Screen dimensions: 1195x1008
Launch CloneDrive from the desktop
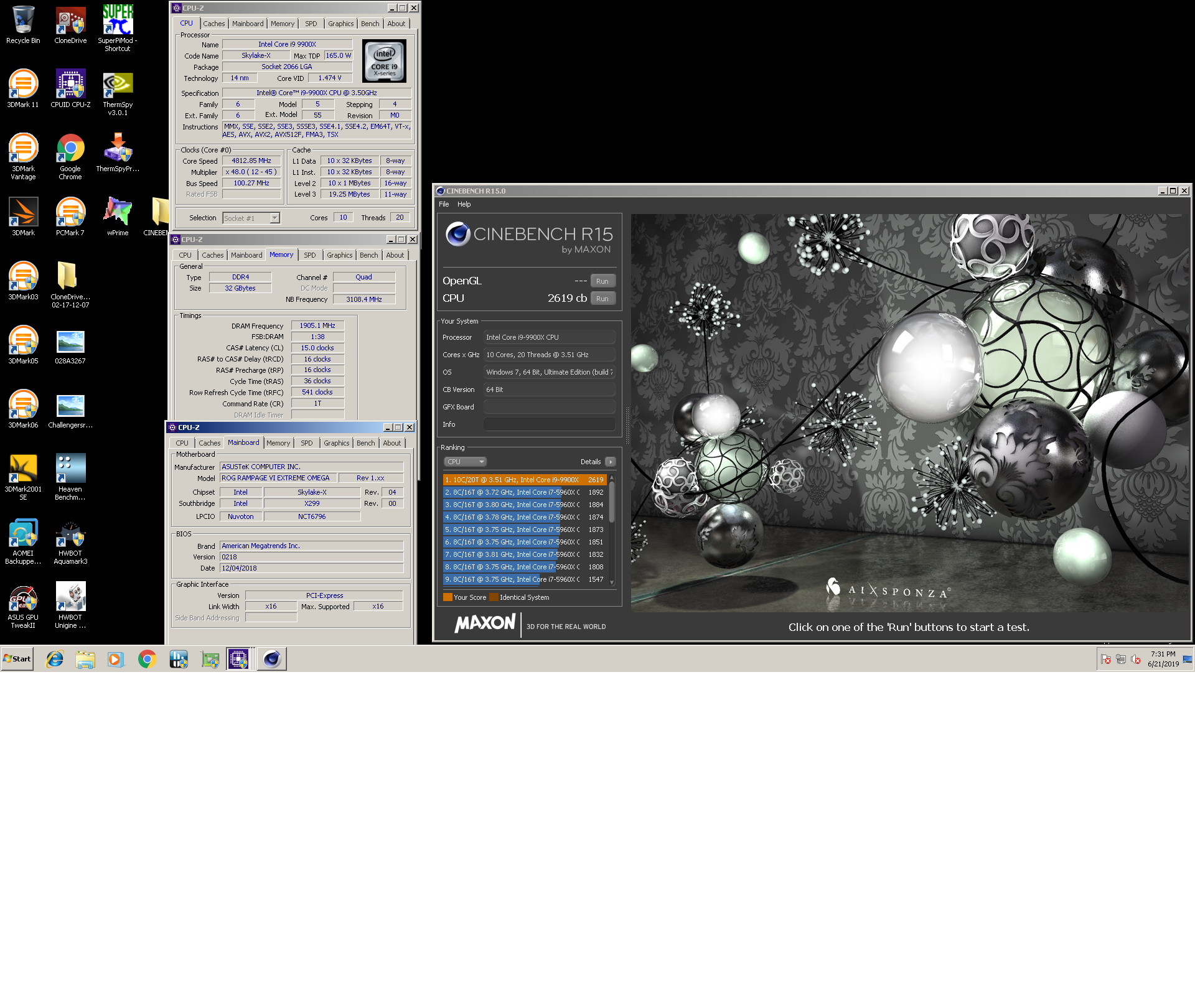[70, 25]
